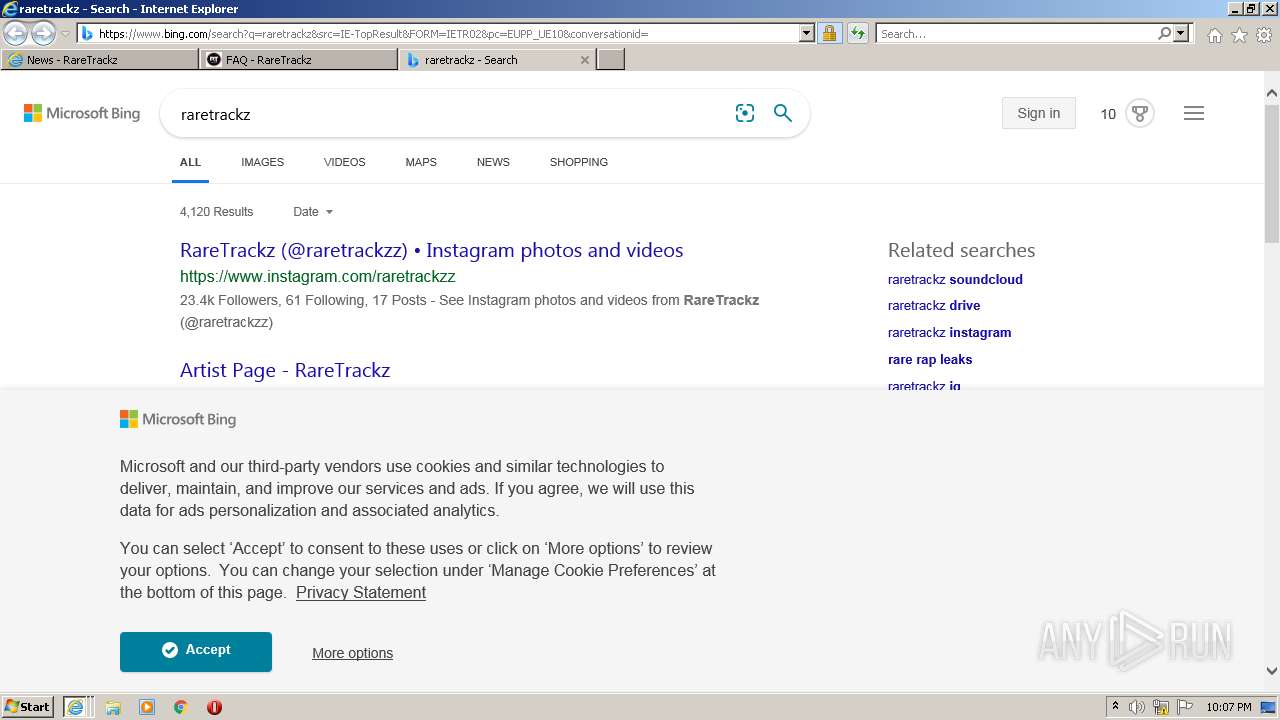Click the page scrollbar down arrow

[x=1272, y=672]
